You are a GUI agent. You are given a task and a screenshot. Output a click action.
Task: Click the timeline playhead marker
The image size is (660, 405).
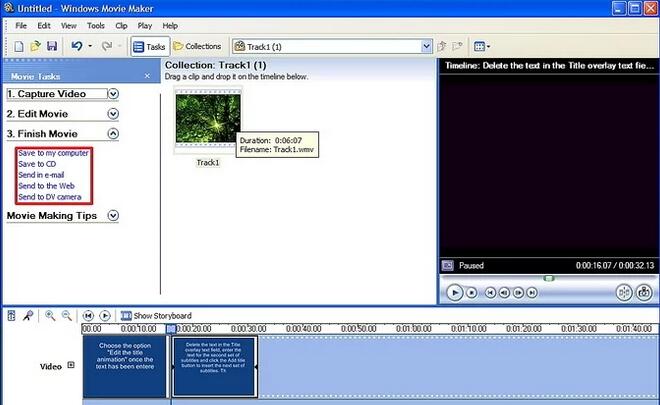170,329
